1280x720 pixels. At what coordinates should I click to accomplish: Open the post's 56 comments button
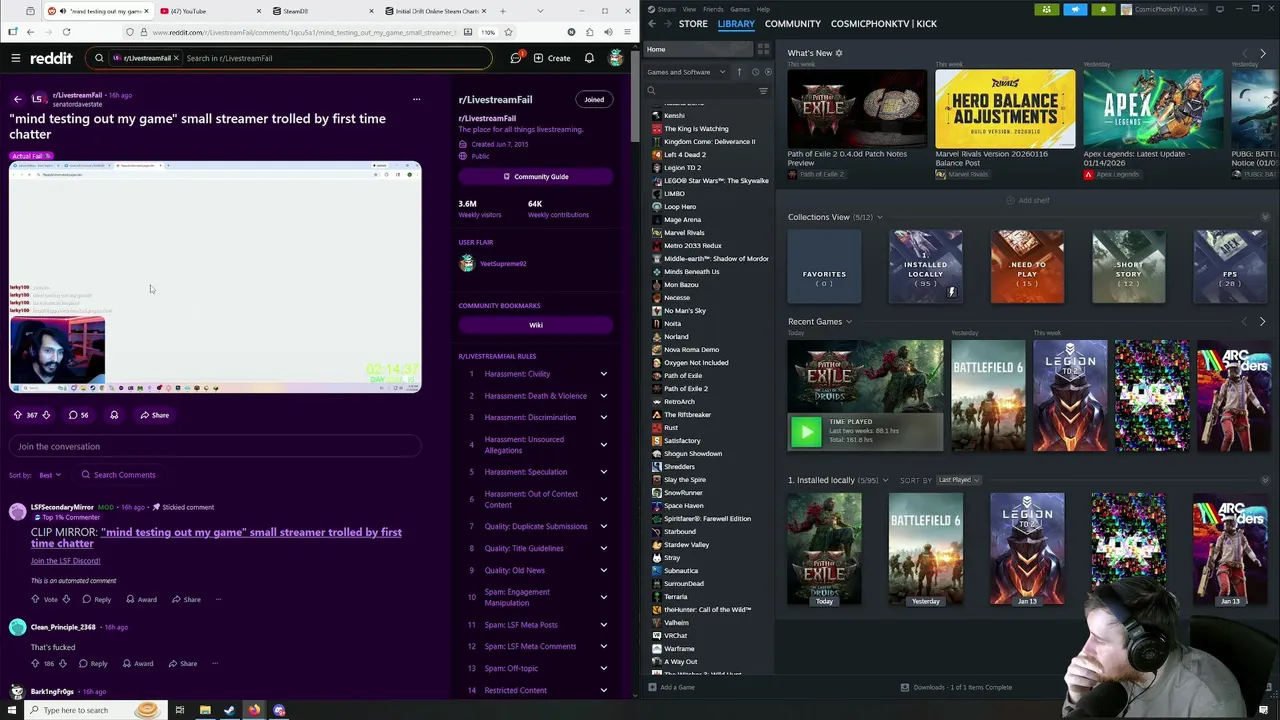(78, 415)
